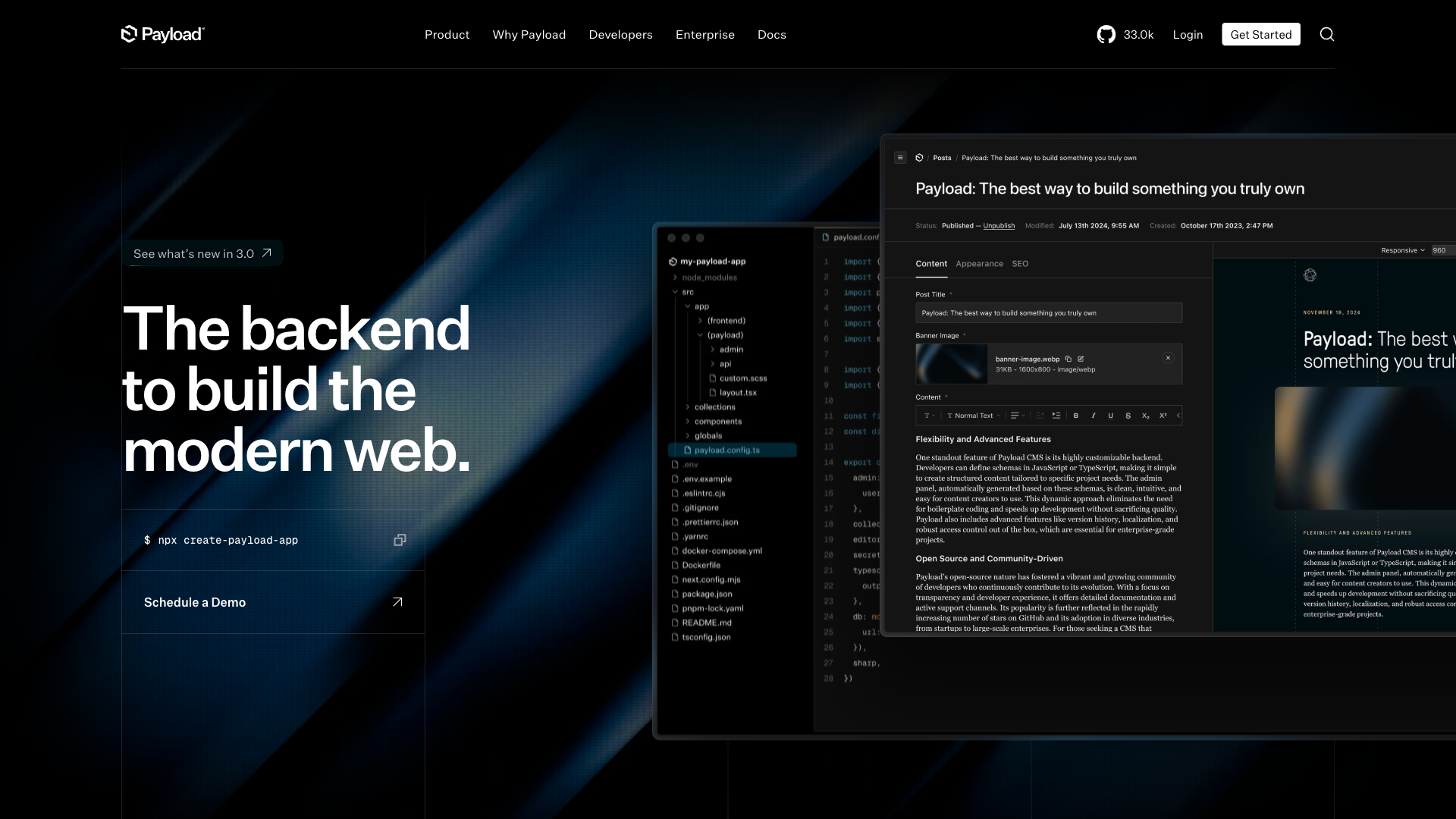Click the banner image thumbnail

[x=951, y=364]
